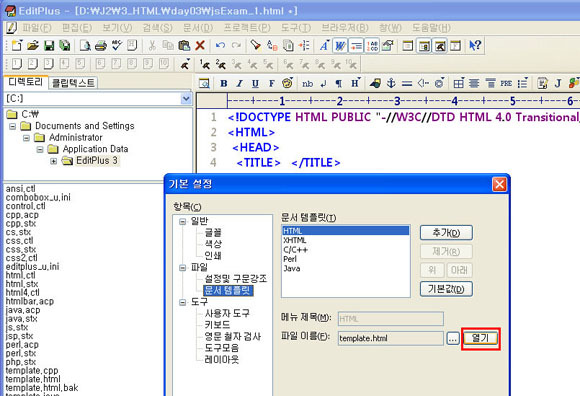Click the Bold B icon in the HTML toolbar
The height and width of the screenshot is (396, 580).
tap(223, 84)
